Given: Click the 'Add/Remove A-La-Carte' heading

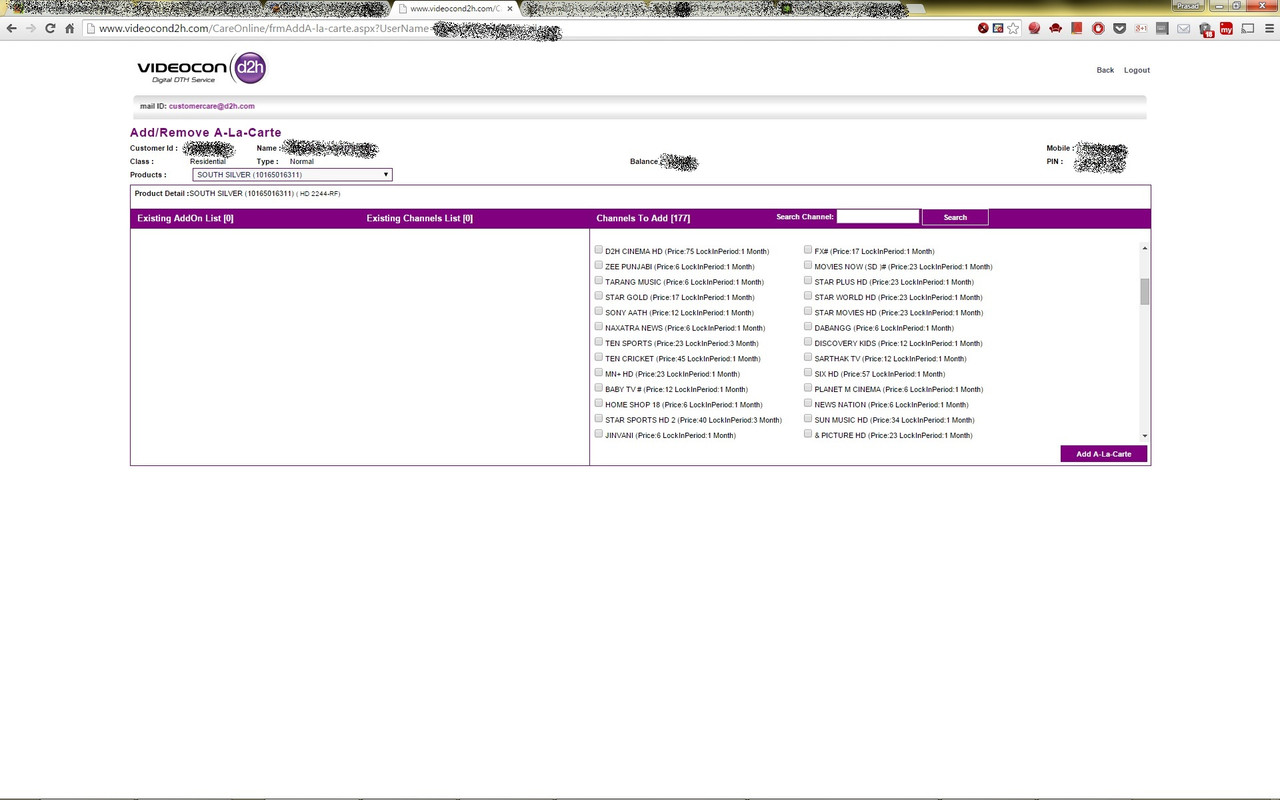Looking at the screenshot, I should pyautogui.click(x=206, y=133).
